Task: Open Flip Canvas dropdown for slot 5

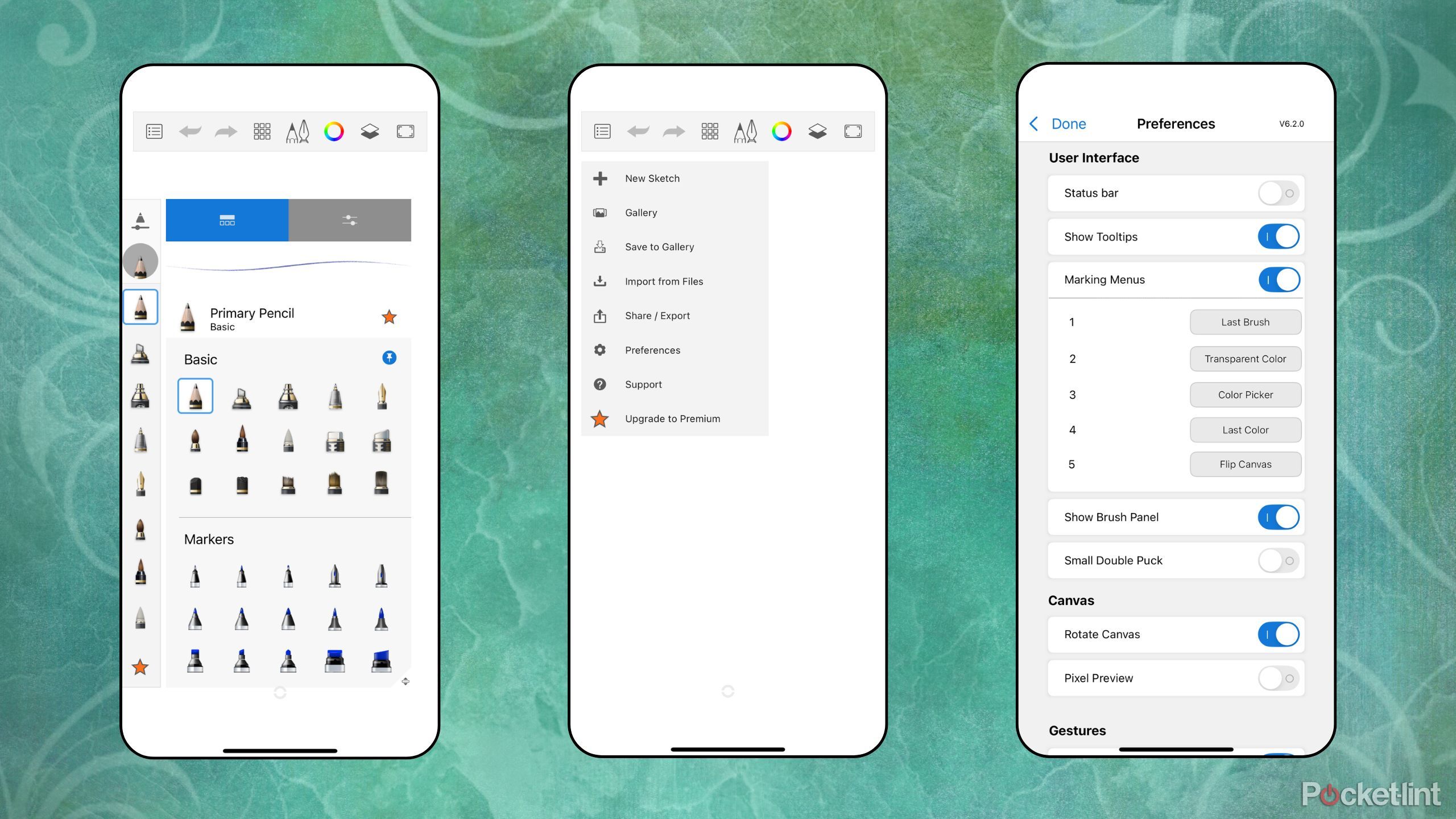Action: coord(1245,464)
